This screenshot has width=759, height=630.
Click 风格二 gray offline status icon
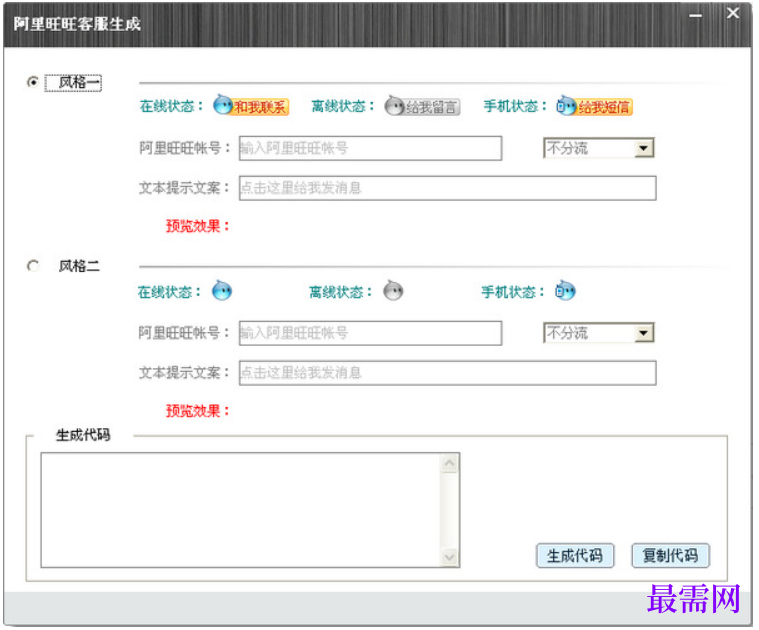393,291
